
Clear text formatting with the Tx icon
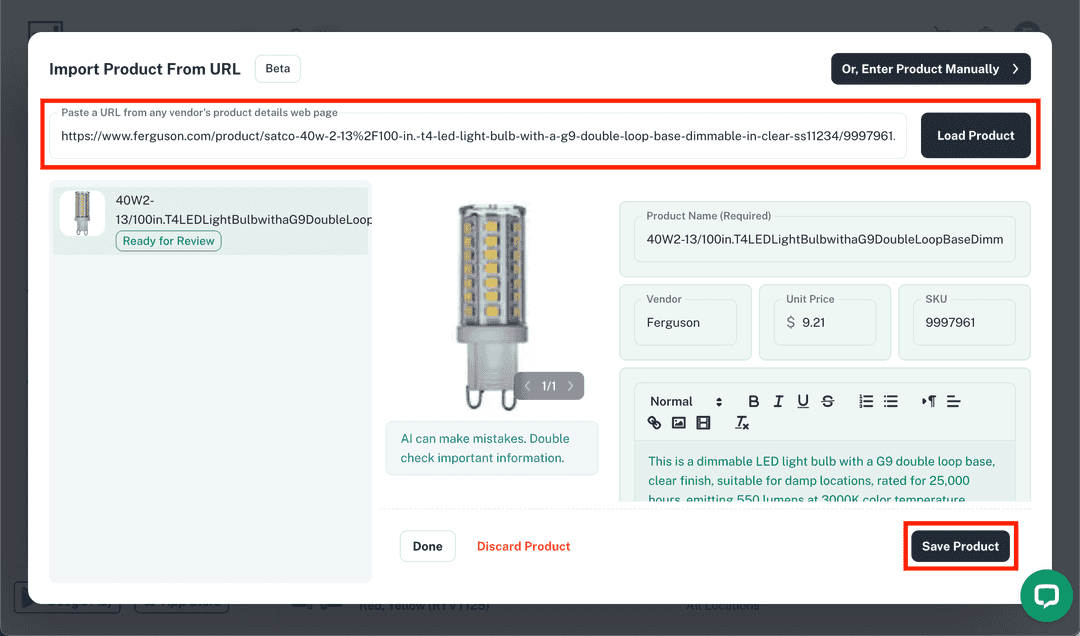click(742, 422)
